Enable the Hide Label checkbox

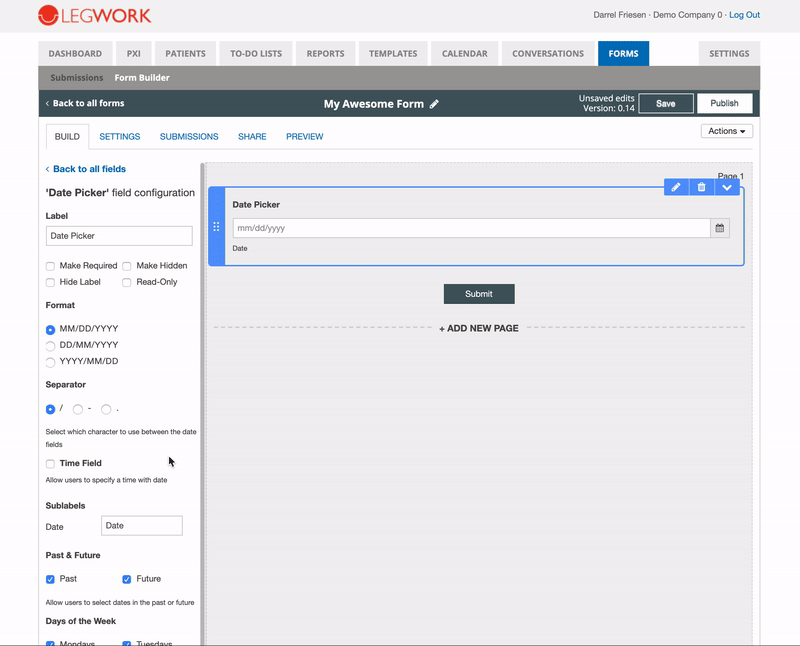(x=50, y=282)
